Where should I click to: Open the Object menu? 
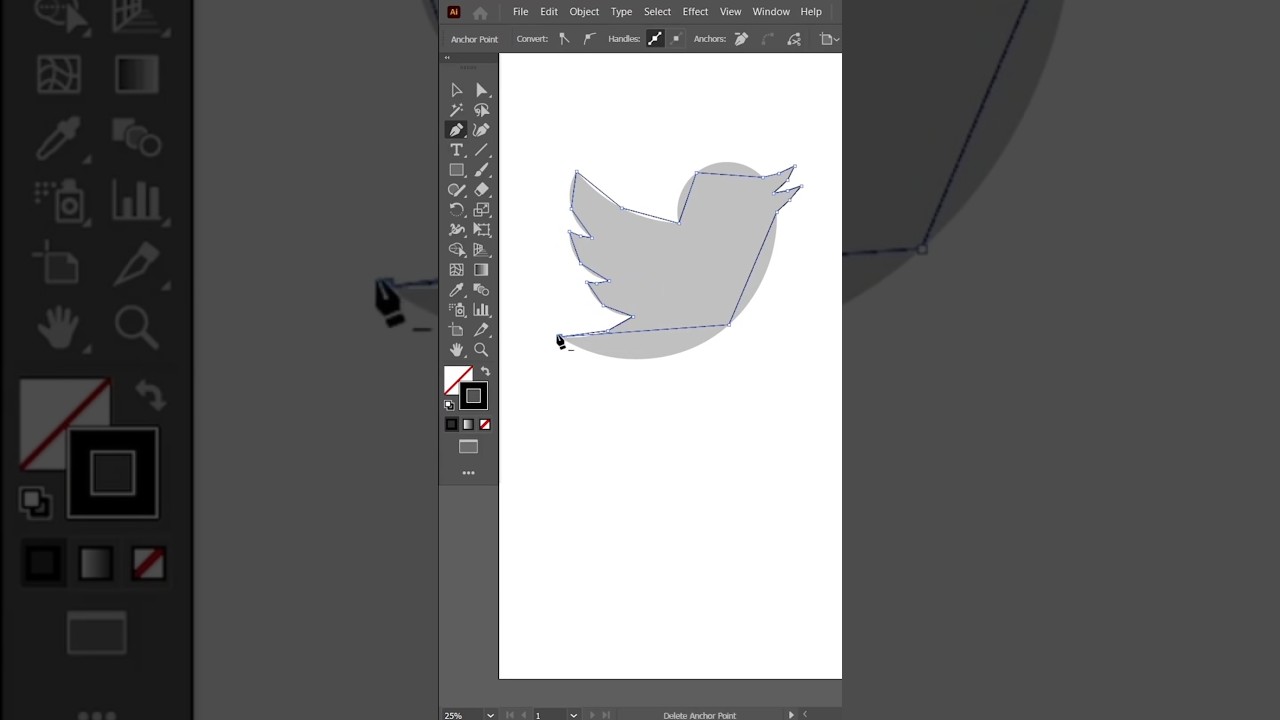click(584, 12)
